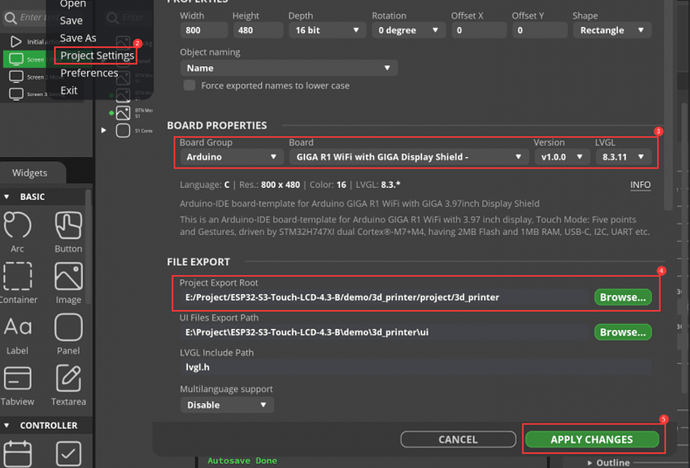Click the Offset Y input field
The width and height of the screenshot is (690, 468).
(x=540, y=30)
